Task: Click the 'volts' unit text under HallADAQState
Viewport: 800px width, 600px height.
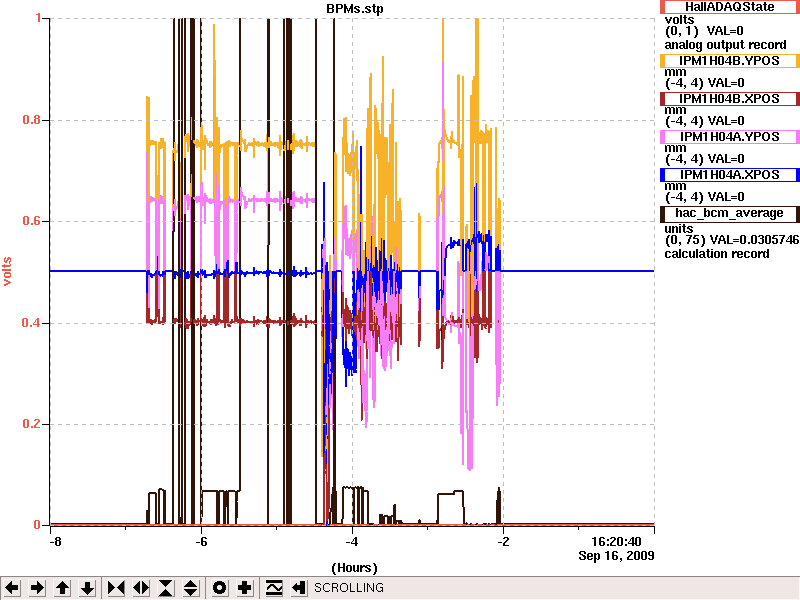Action: pos(680,20)
